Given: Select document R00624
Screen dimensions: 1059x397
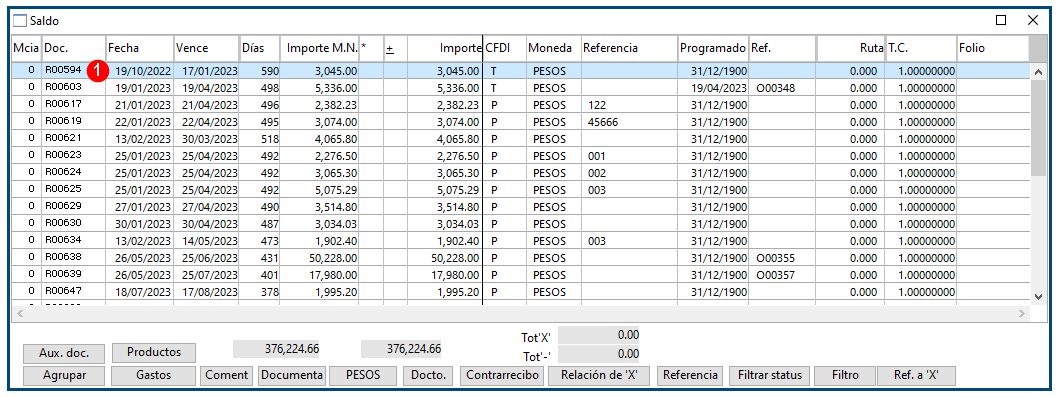Looking at the screenshot, I should (63, 172).
